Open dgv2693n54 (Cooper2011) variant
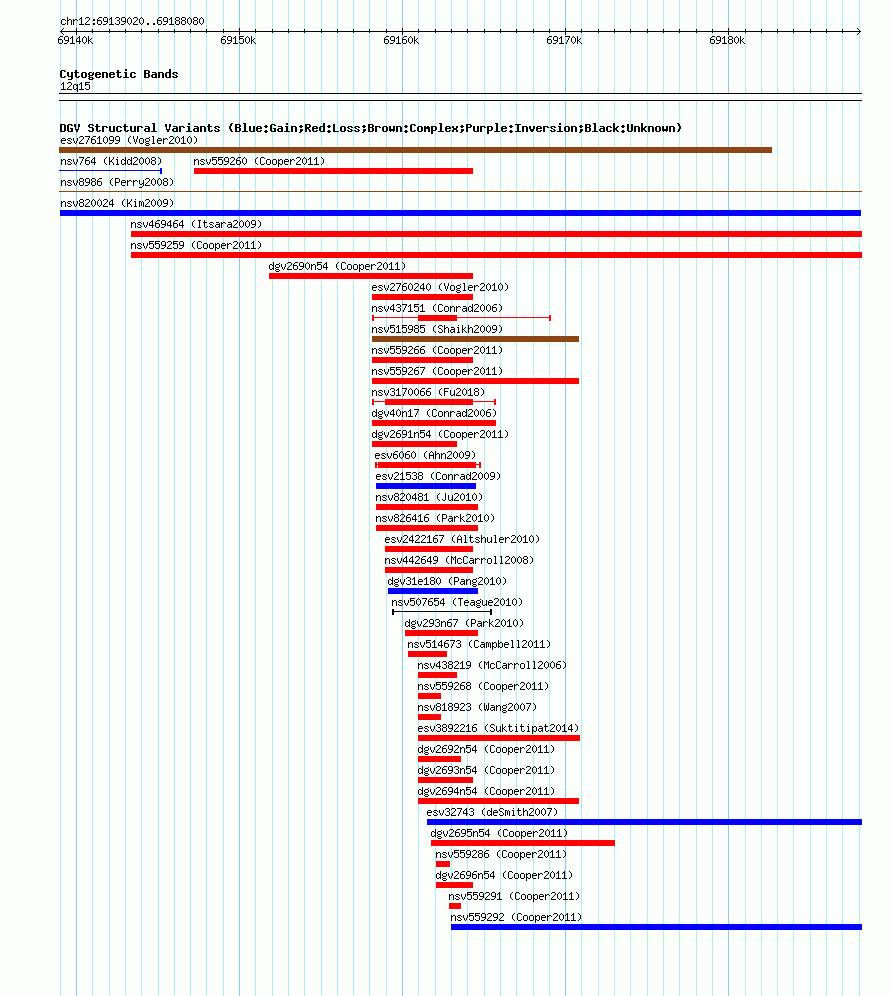This screenshot has height=996, width=890. point(486,770)
